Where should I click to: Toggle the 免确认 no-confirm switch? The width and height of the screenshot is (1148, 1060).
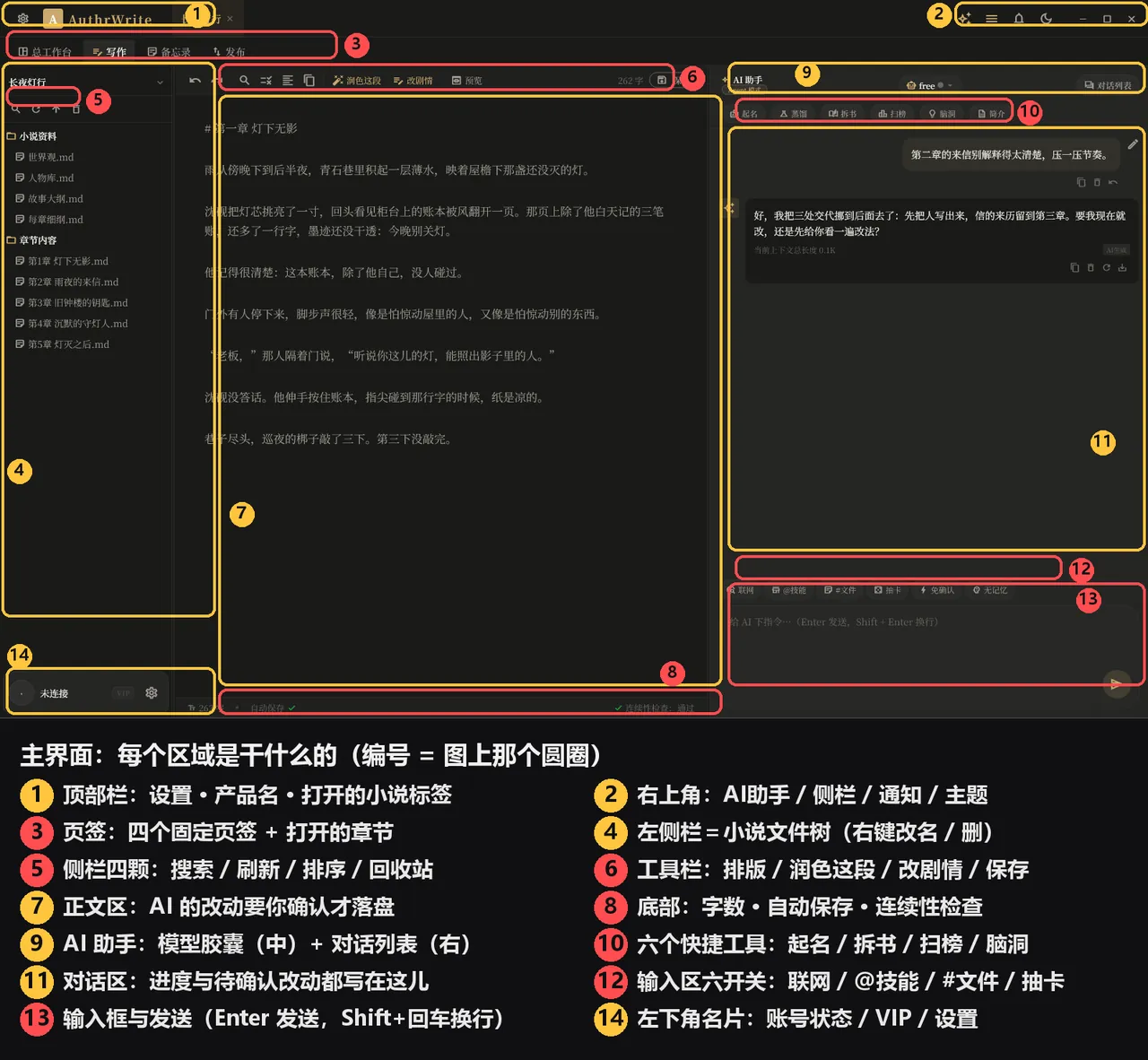pos(937,590)
